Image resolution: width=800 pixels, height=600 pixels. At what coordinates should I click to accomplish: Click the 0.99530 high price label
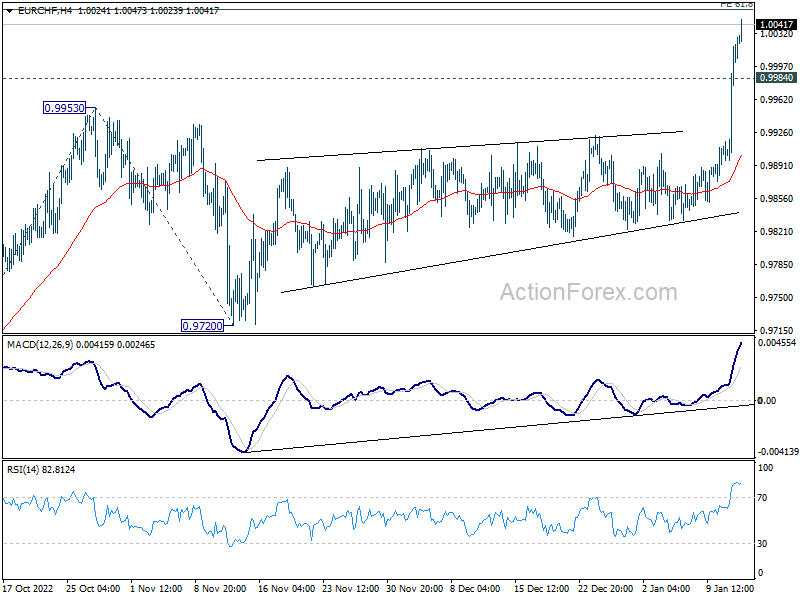point(64,108)
